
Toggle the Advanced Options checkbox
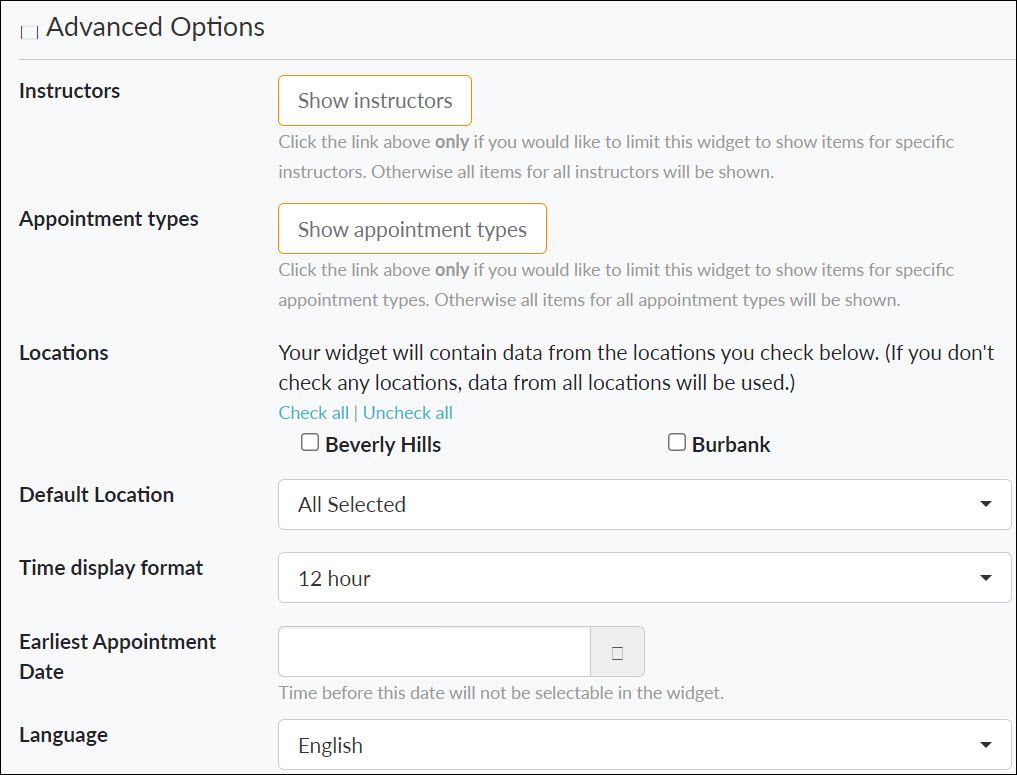click(28, 31)
